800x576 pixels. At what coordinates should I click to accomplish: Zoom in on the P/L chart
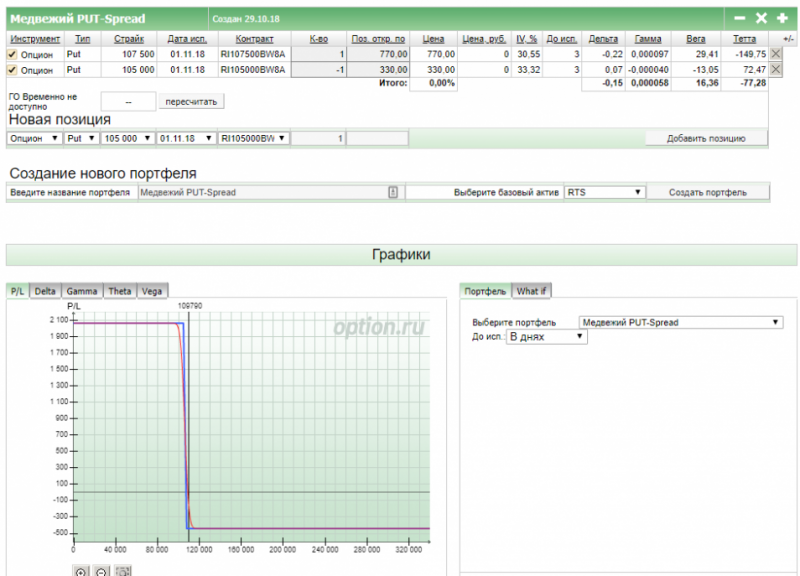(81, 572)
